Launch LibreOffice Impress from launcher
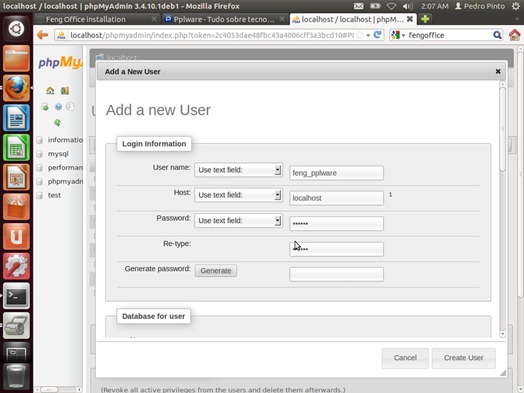Image resolution: width=524 pixels, height=393 pixels. pyautogui.click(x=16, y=177)
